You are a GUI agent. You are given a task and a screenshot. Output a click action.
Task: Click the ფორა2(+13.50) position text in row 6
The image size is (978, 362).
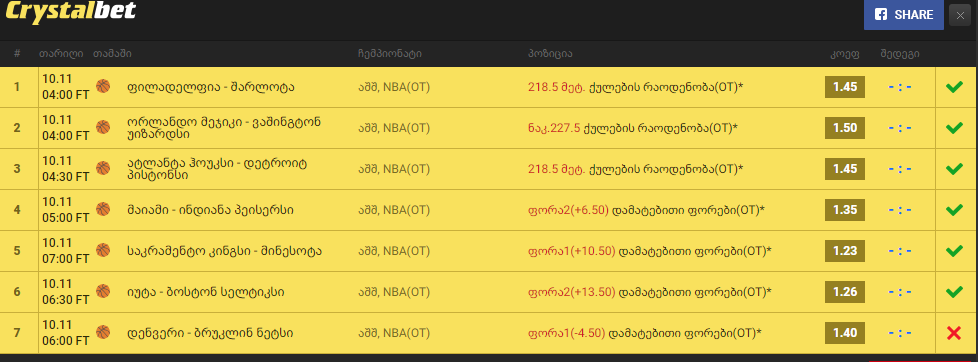[571, 292]
